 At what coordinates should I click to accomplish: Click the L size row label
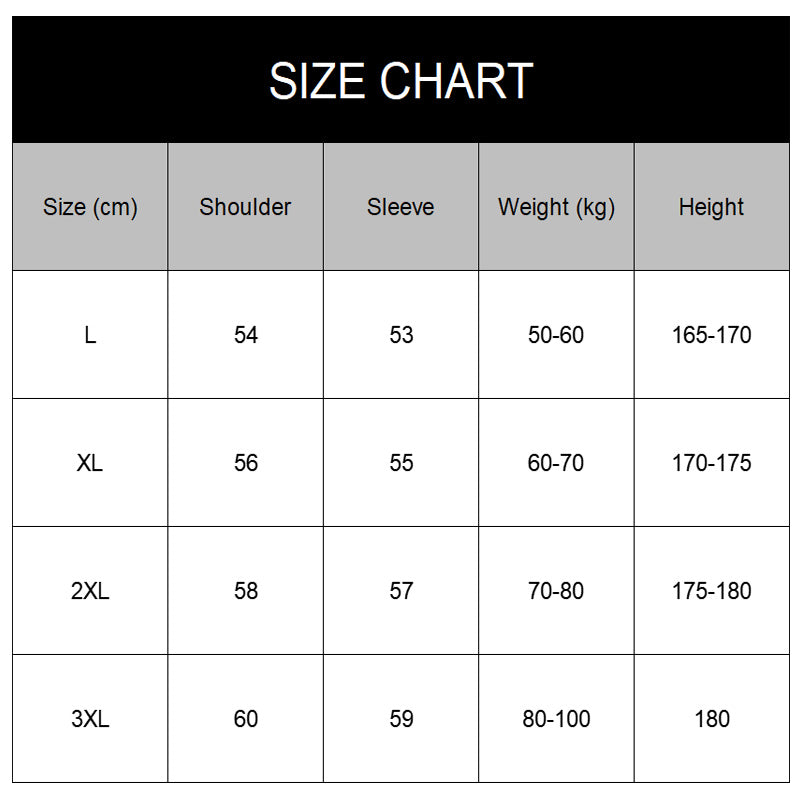coord(90,335)
